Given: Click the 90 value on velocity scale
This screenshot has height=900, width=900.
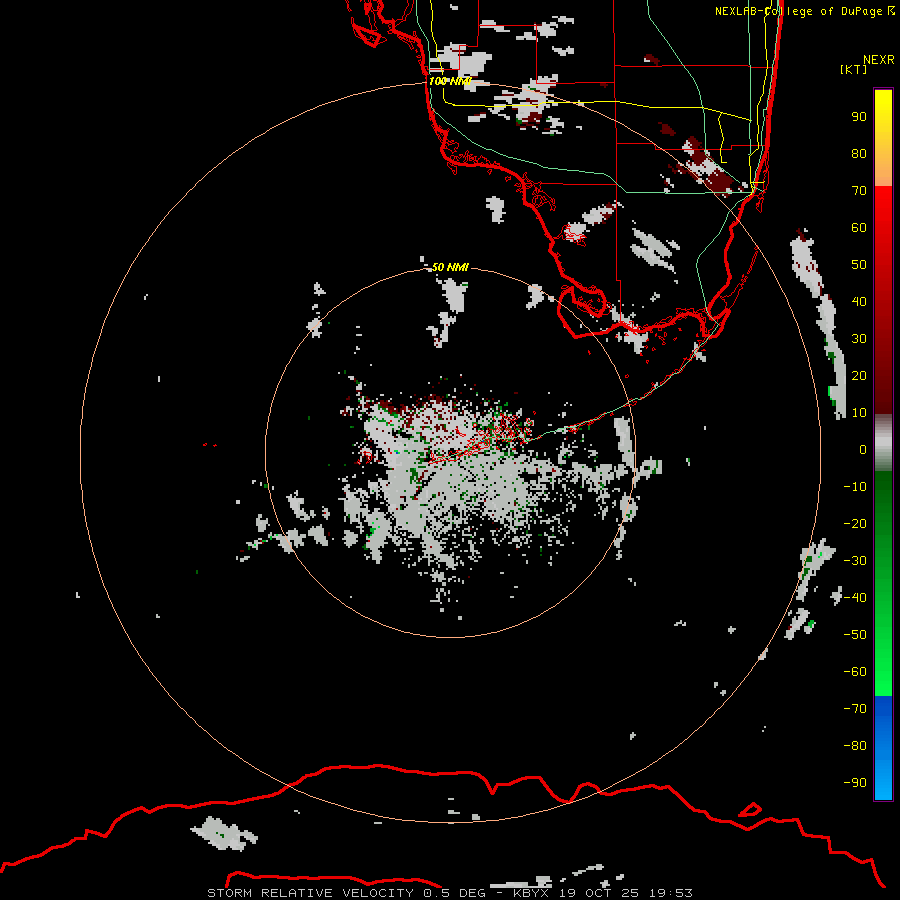Looking at the screenshot, I should coord(859,117).
